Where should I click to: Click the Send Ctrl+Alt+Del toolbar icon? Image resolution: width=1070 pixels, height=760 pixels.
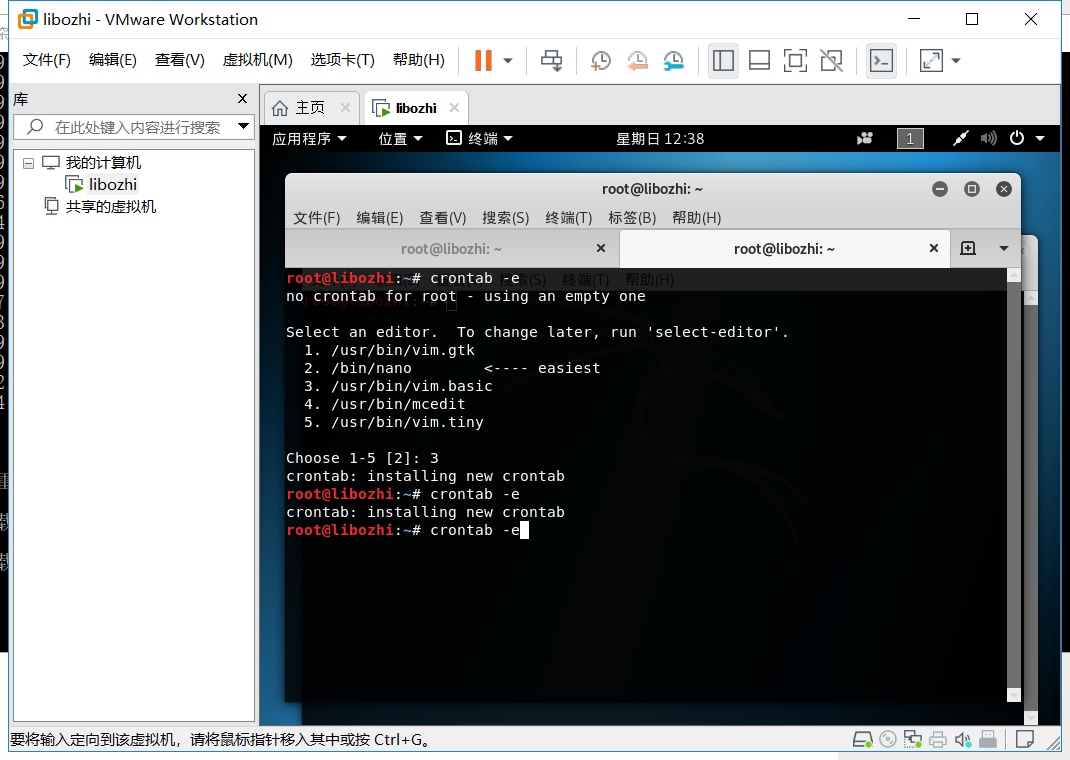(x=551, y=61)
